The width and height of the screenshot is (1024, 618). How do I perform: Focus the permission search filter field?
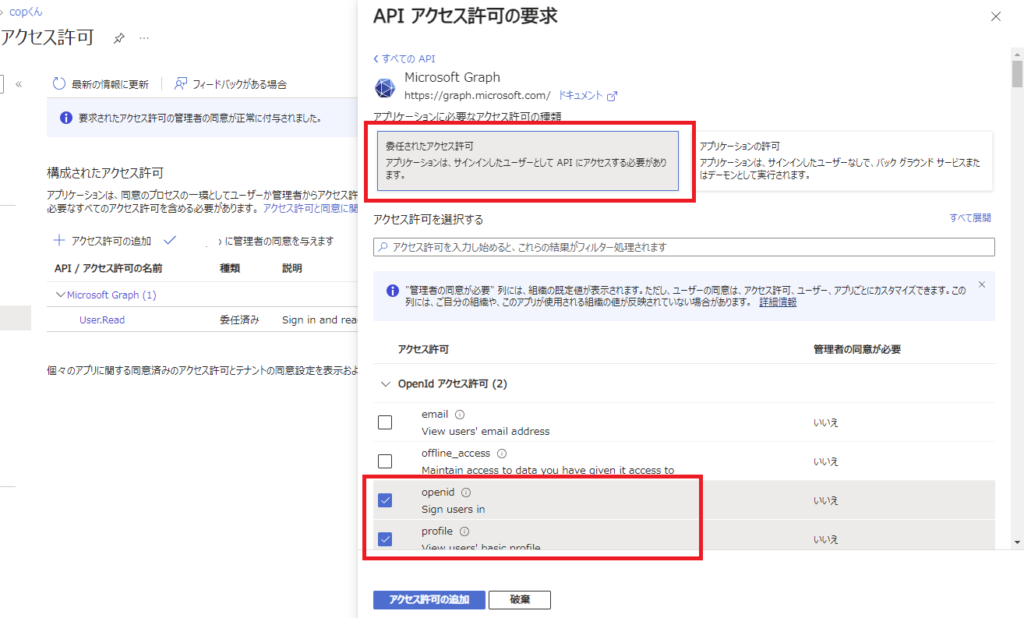[684, 247]
